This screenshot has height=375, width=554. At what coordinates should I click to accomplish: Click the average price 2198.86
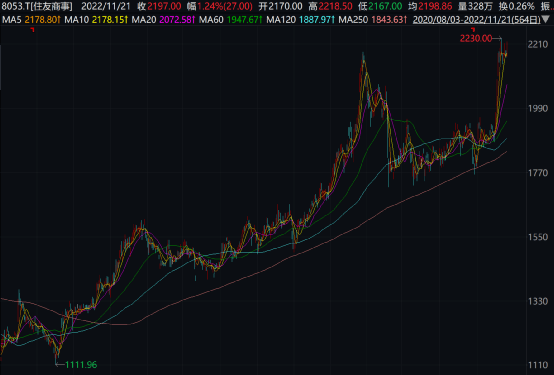tap(435, 6)
